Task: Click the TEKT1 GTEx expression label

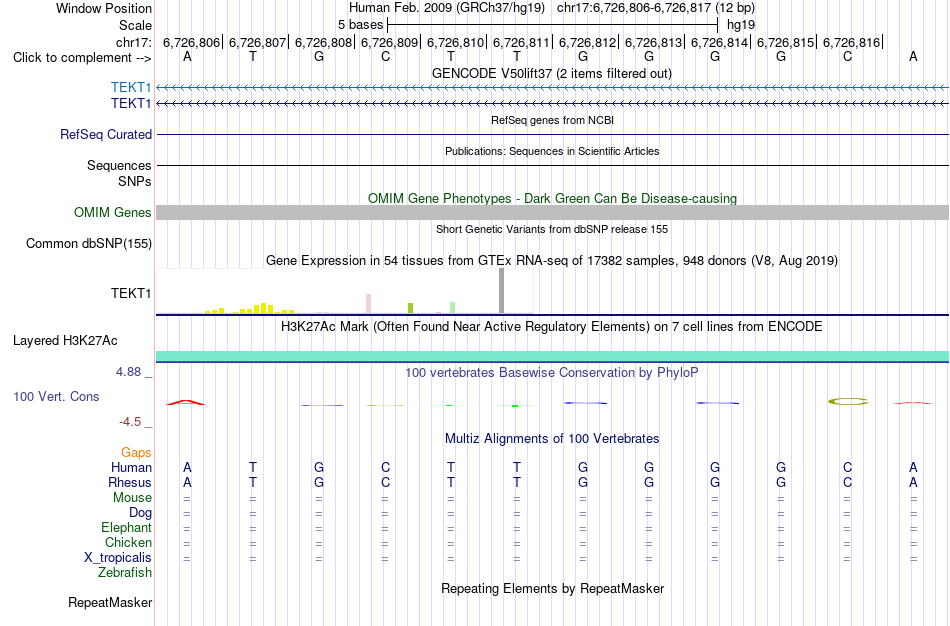Action: click(x=131, y=293)
